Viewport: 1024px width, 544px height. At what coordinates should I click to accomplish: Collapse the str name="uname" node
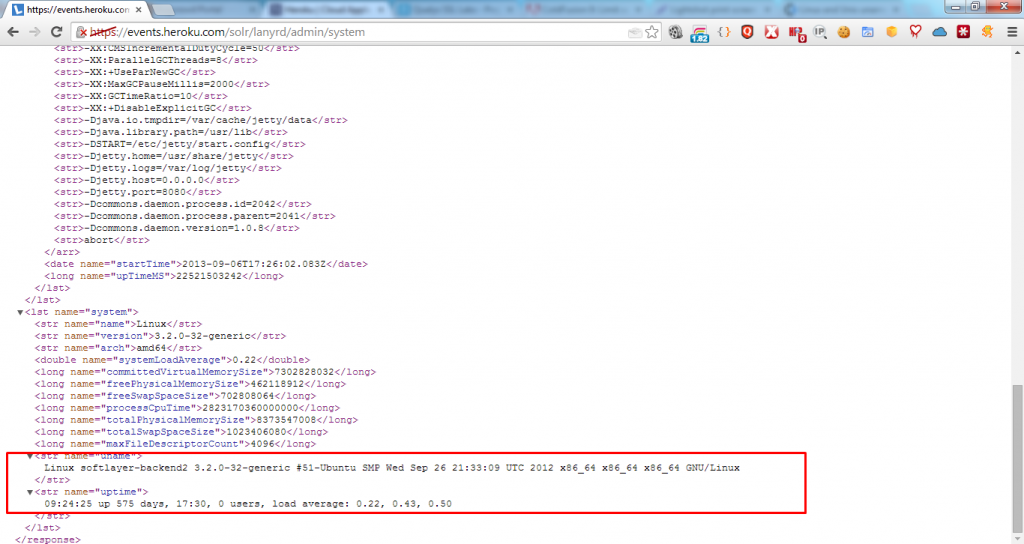(29, 456)
